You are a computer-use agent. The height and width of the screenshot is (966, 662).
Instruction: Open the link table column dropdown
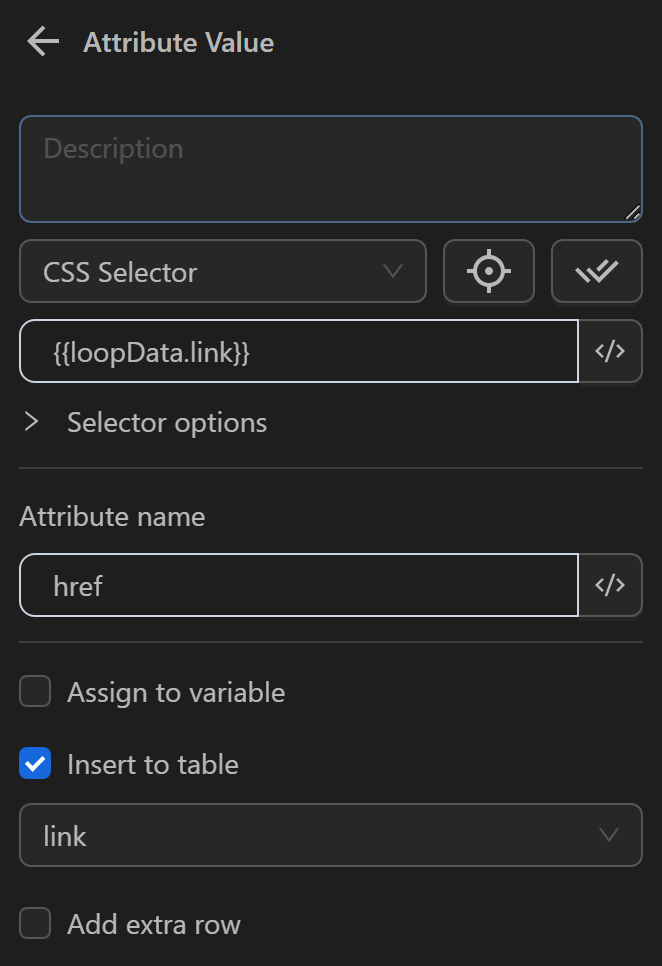(x=330, y=836)
